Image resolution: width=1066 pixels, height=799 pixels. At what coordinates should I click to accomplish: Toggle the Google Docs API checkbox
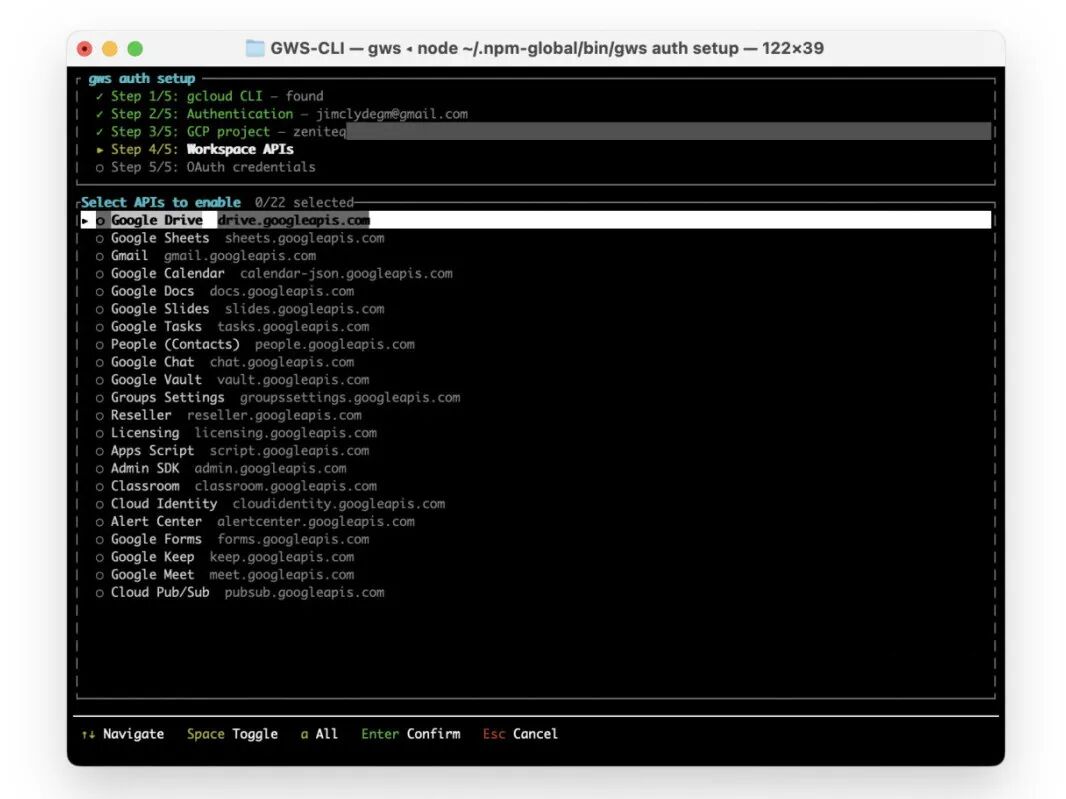100,292
